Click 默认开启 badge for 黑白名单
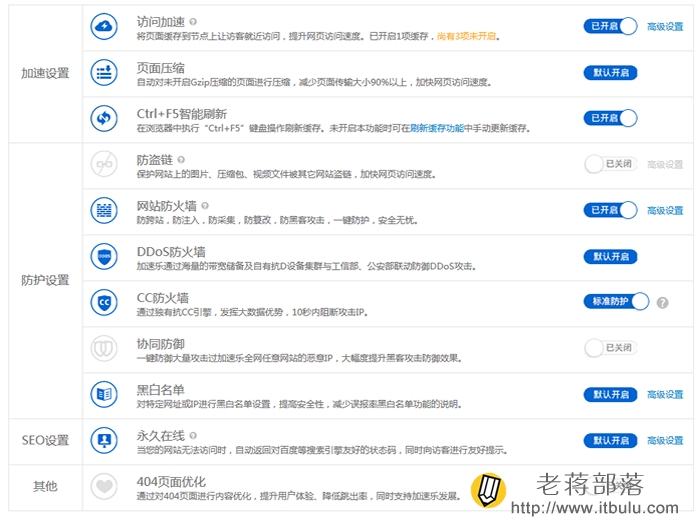 610,394
